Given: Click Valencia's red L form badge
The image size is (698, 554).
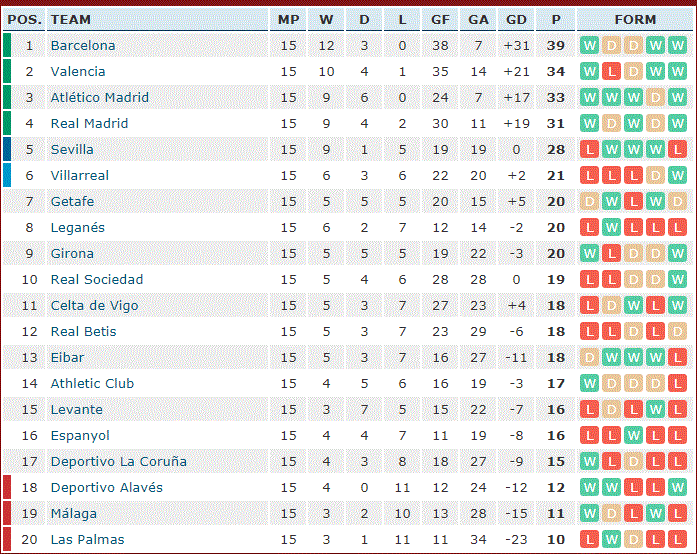Looking at the screenshot, I should [x=611, y=71].
